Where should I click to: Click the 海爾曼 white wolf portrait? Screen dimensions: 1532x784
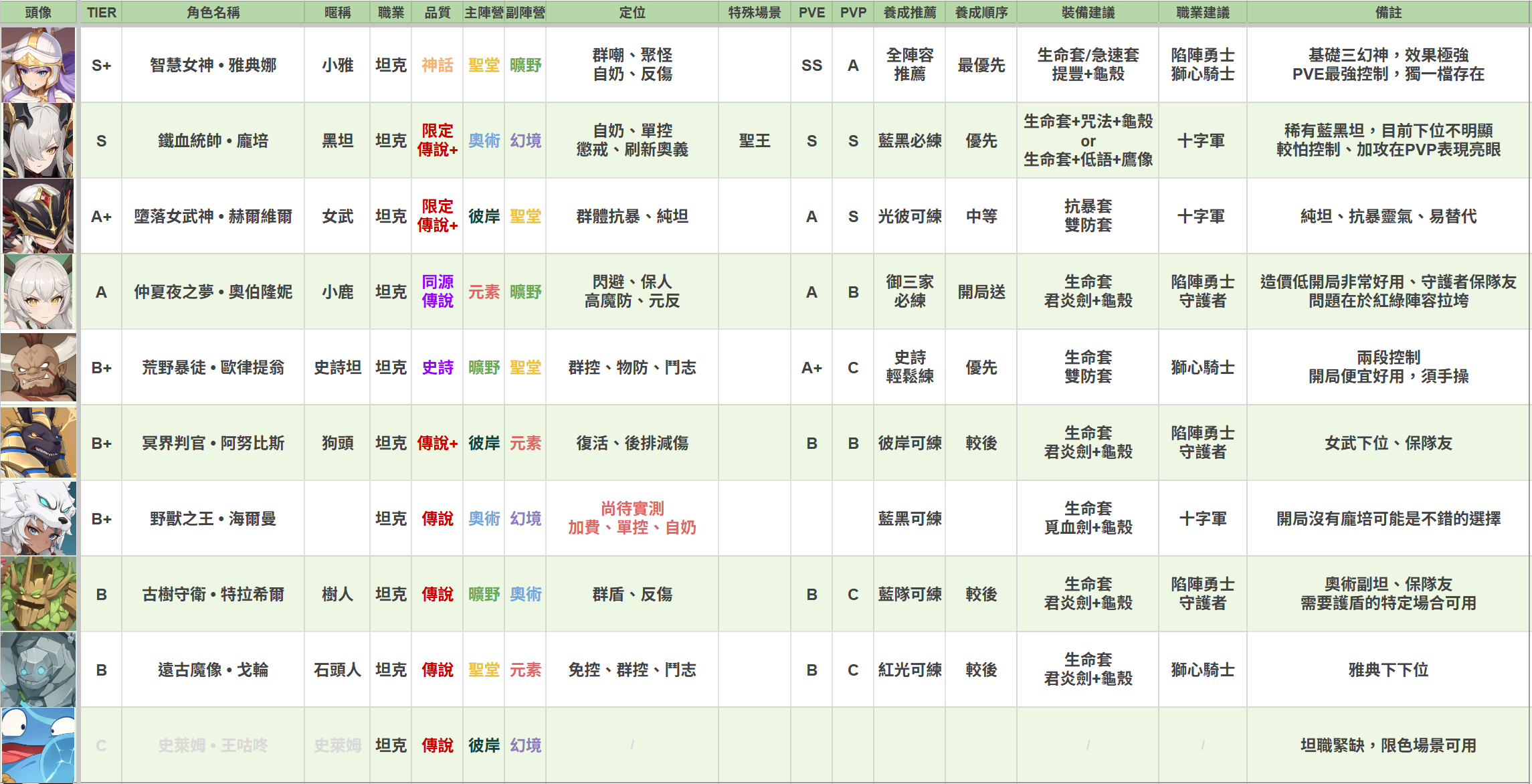click(38, 518)
